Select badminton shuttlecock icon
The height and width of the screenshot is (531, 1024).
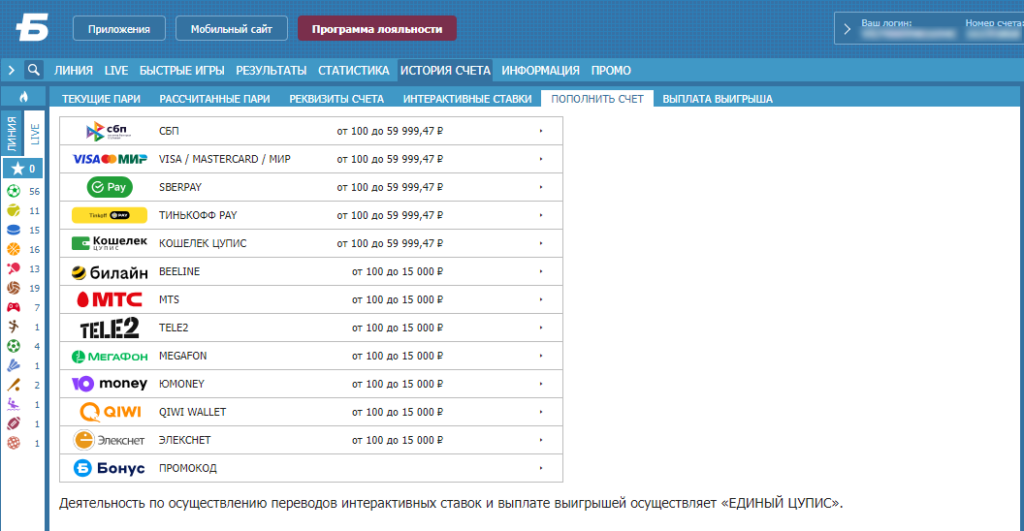tap(14, 365)
